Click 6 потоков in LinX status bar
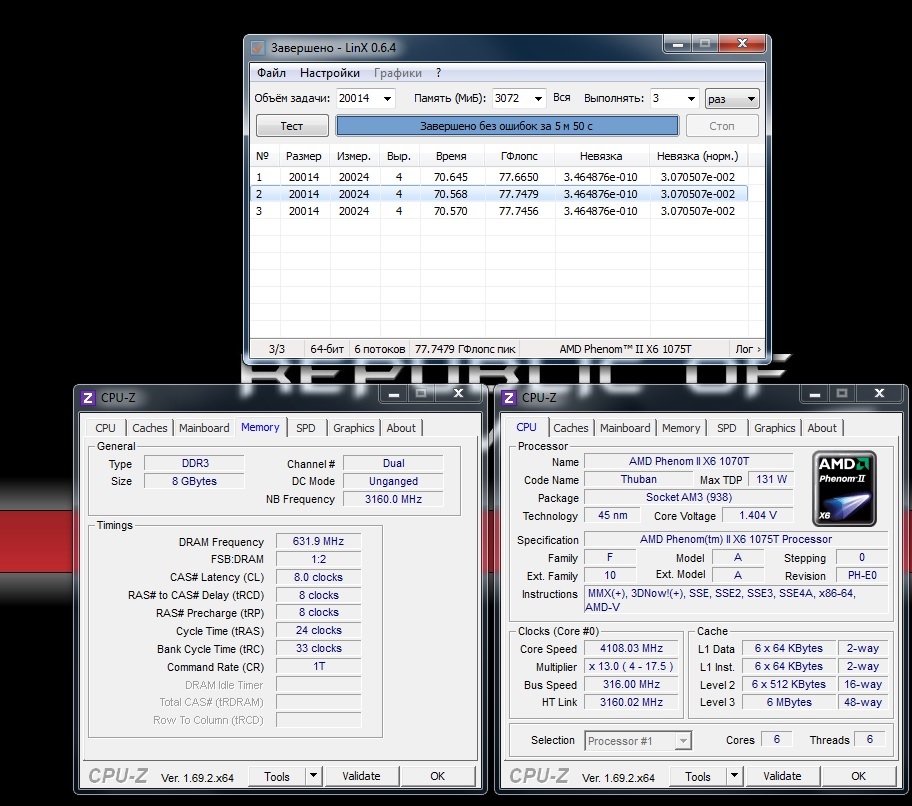The image size is (912, 806). click(x=380, y=349)
